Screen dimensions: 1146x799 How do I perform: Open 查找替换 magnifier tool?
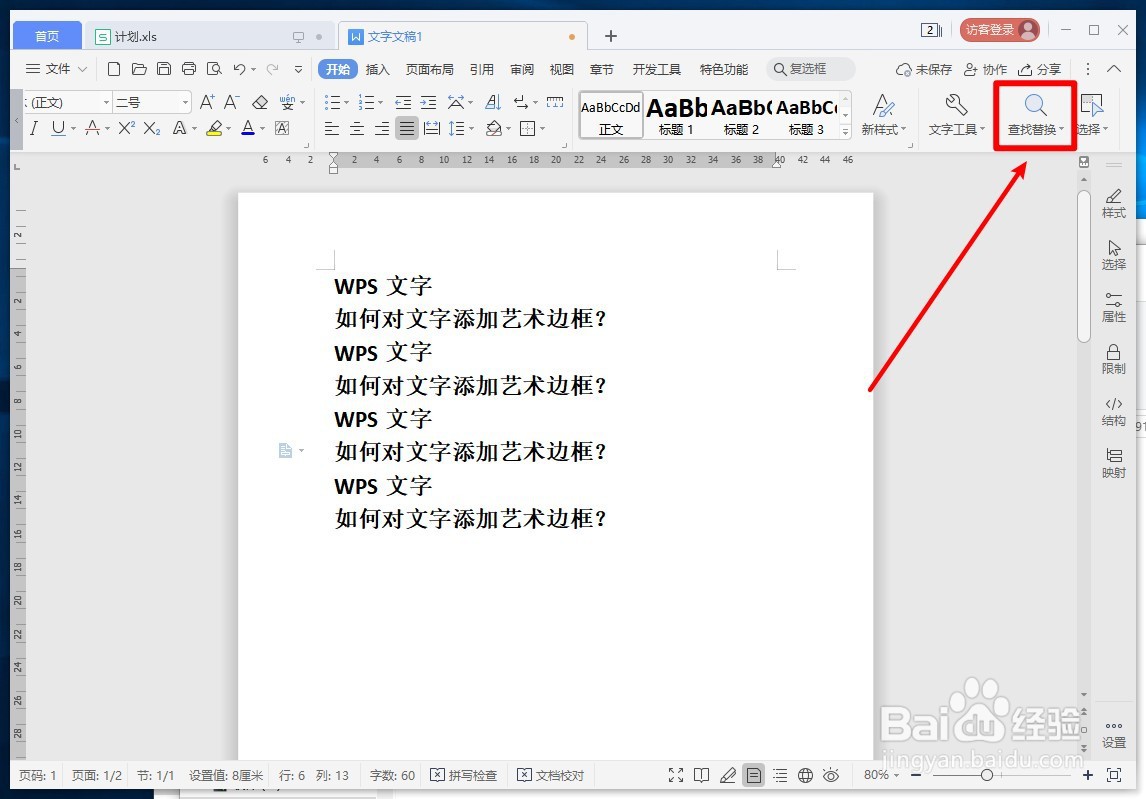point(1035,116)
